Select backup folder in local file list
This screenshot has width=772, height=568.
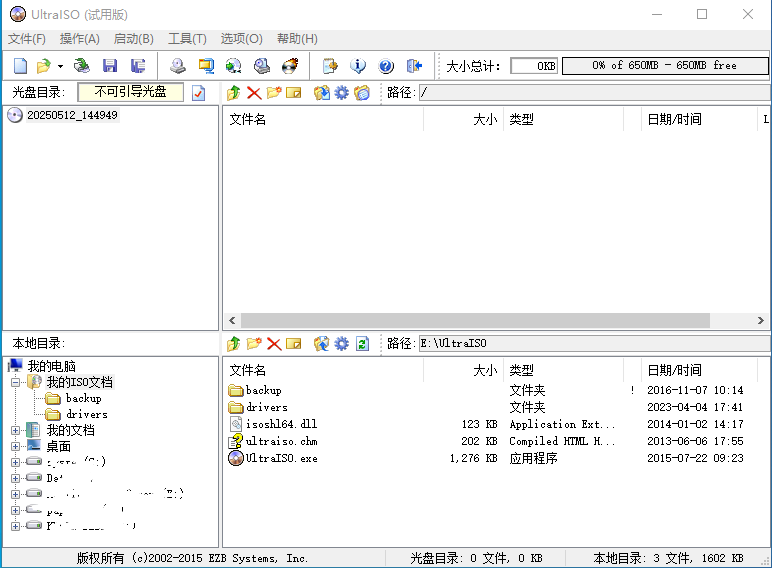(x=263, y=390)
